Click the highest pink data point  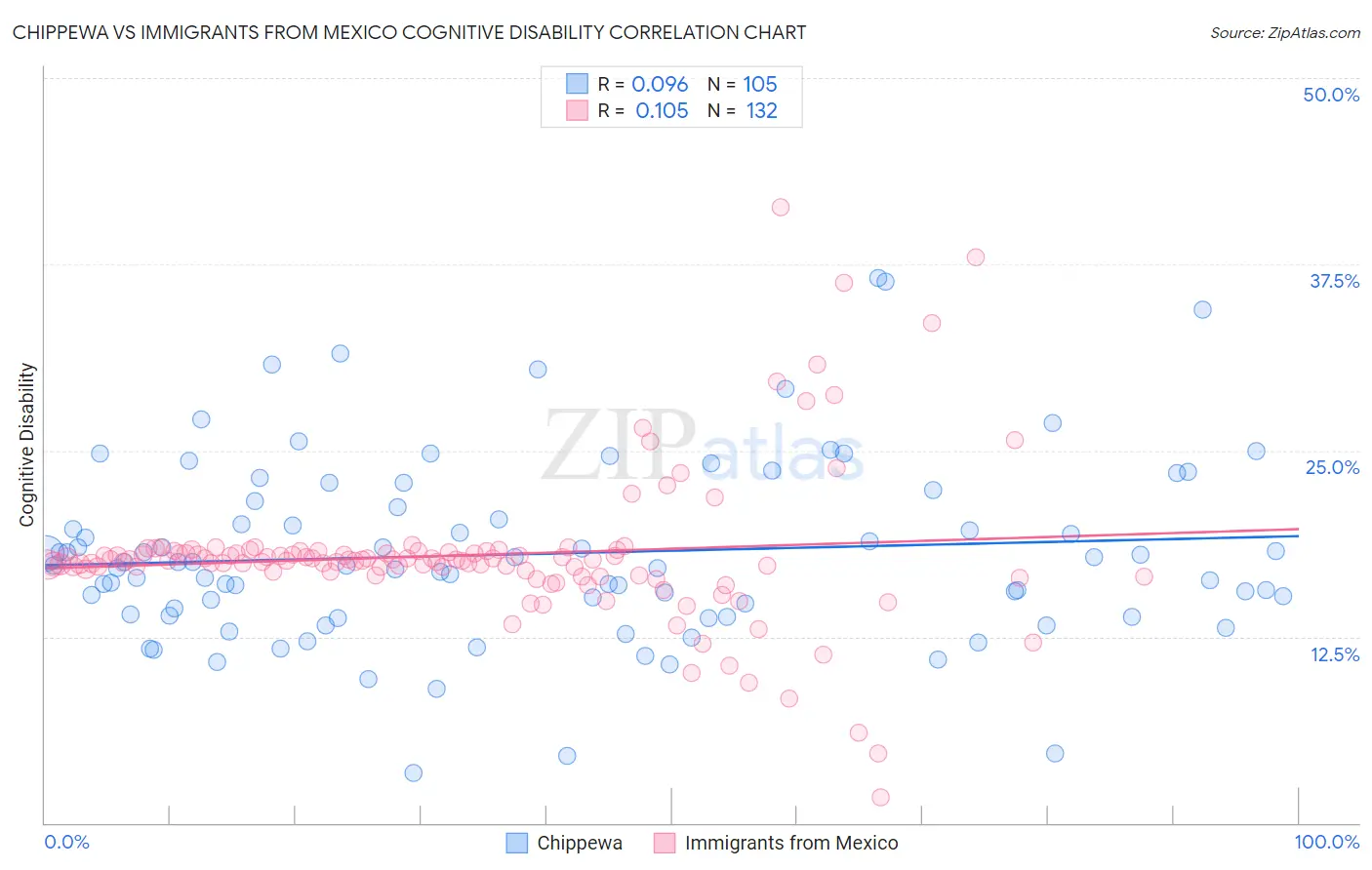pyautogui.click(x=781, y=207)
